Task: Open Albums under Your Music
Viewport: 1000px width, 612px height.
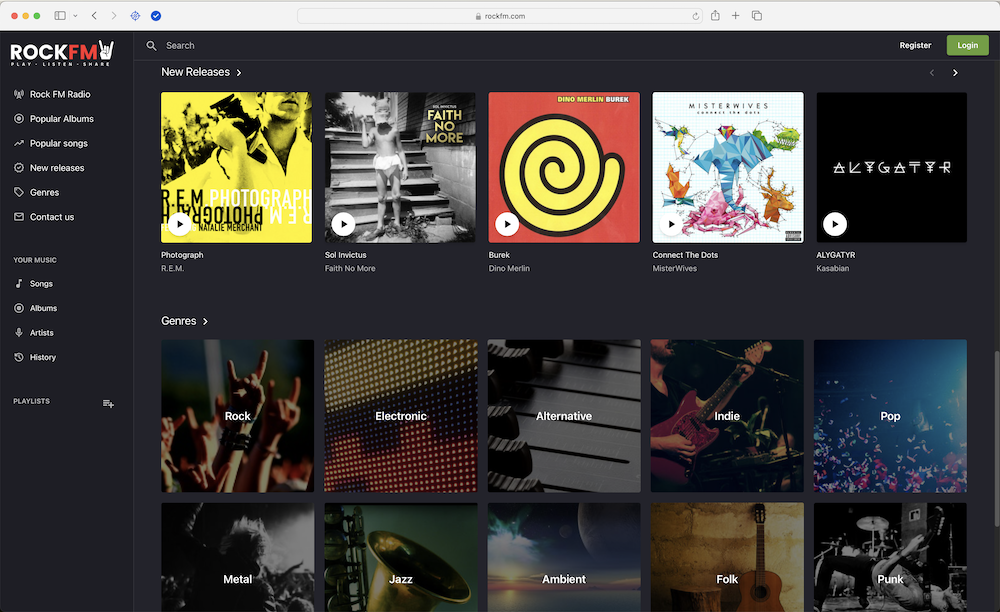Action: click(36, 308)
